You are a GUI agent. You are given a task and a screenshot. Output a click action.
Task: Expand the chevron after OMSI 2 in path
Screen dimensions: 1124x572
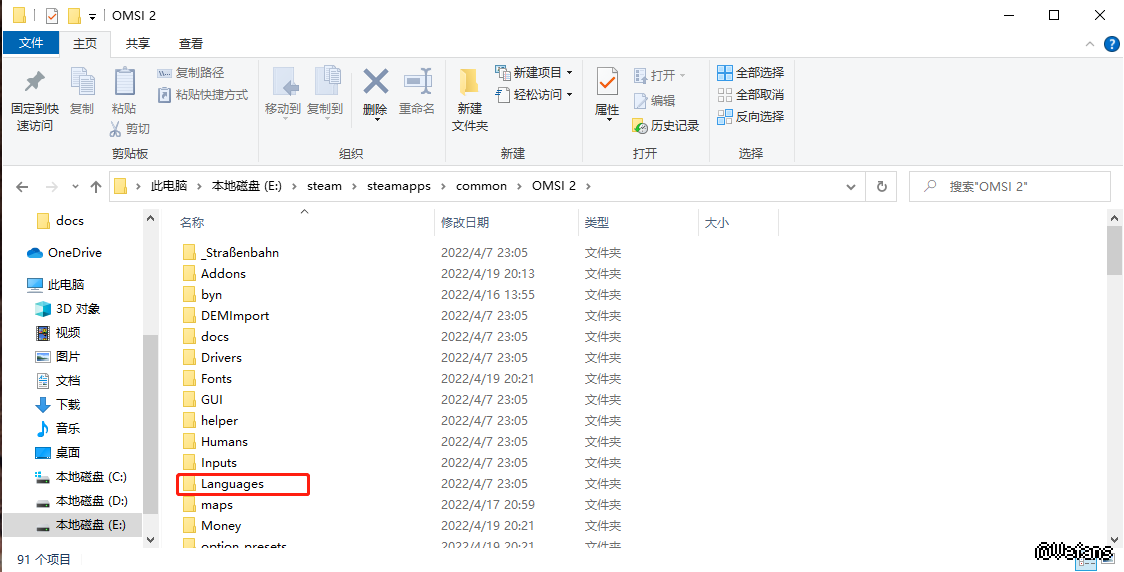tap(589, 186)
